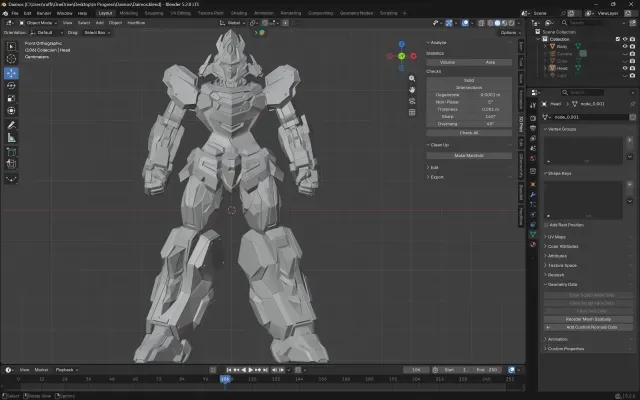Select the Annotate tool
The height and width of the screenshot is (400, 640).
[x=11, y=125]
